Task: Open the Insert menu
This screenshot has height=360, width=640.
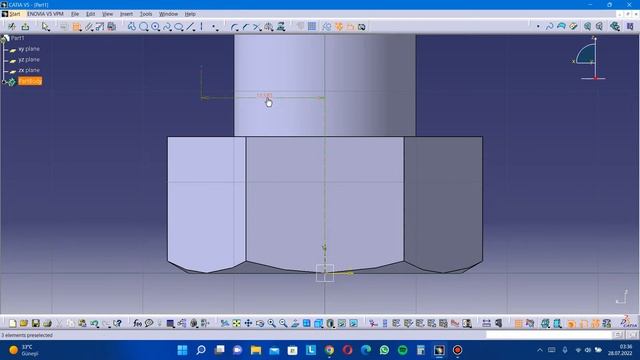Action: [x=126, y=14]
